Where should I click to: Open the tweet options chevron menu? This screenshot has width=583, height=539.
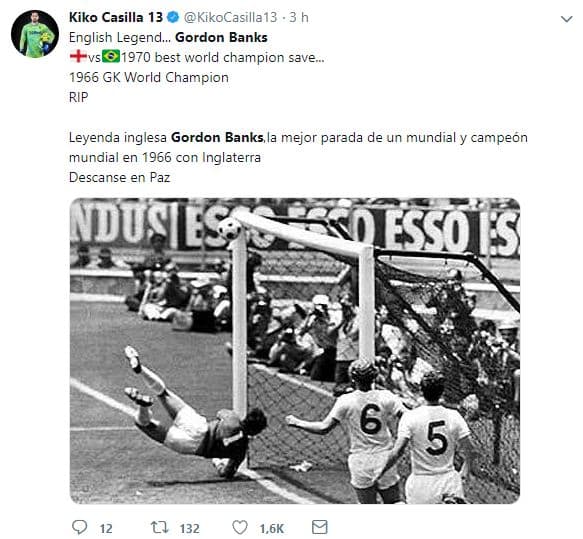pos(566,19)
